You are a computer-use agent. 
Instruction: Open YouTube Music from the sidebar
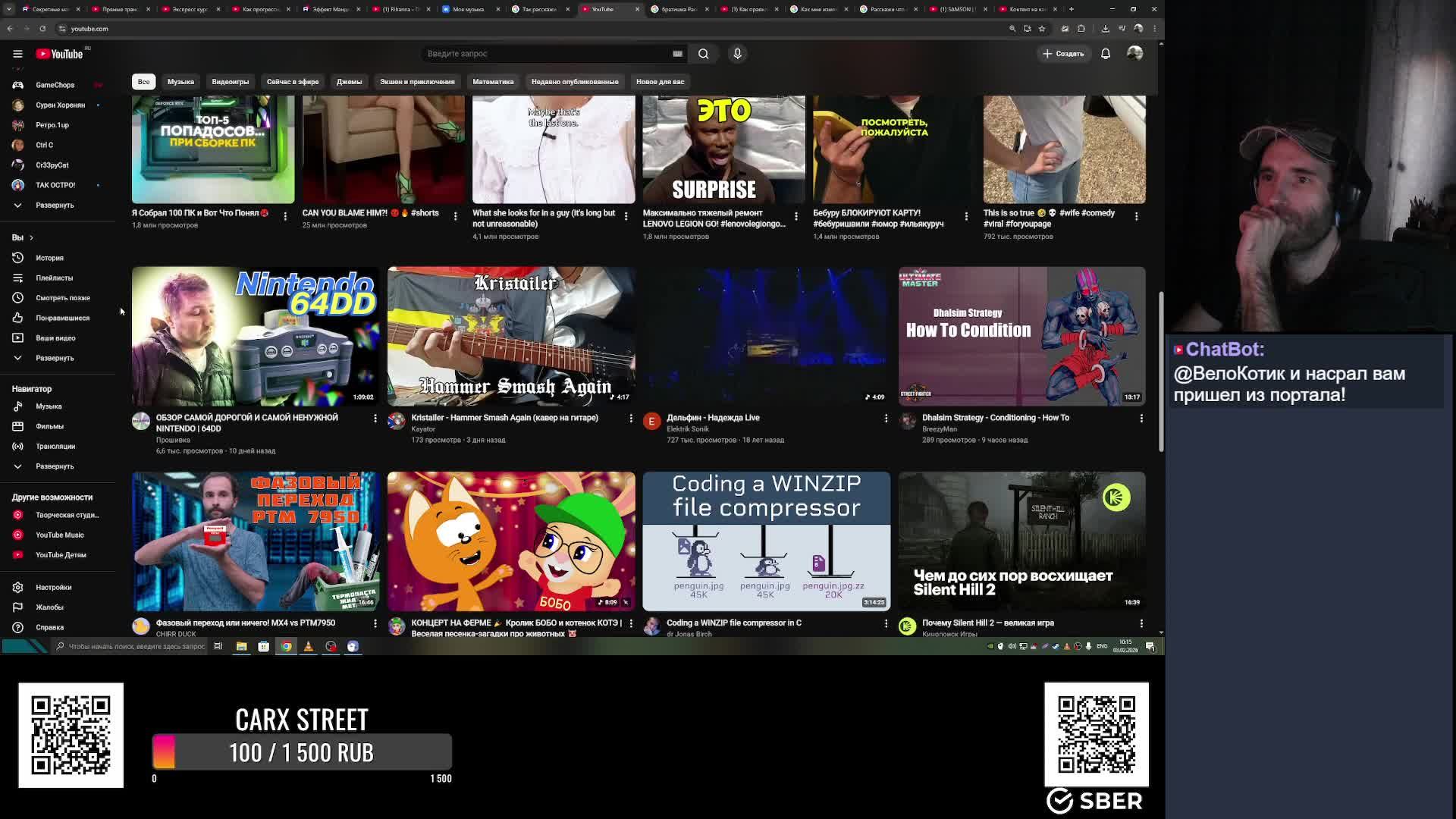pos(59,535)
